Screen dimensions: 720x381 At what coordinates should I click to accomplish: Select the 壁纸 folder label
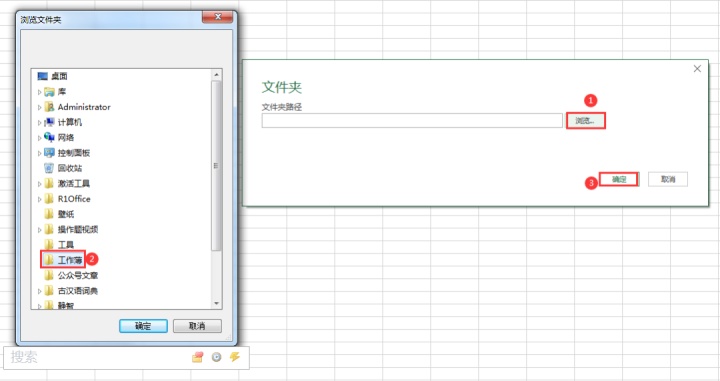[x=66, y=214]
